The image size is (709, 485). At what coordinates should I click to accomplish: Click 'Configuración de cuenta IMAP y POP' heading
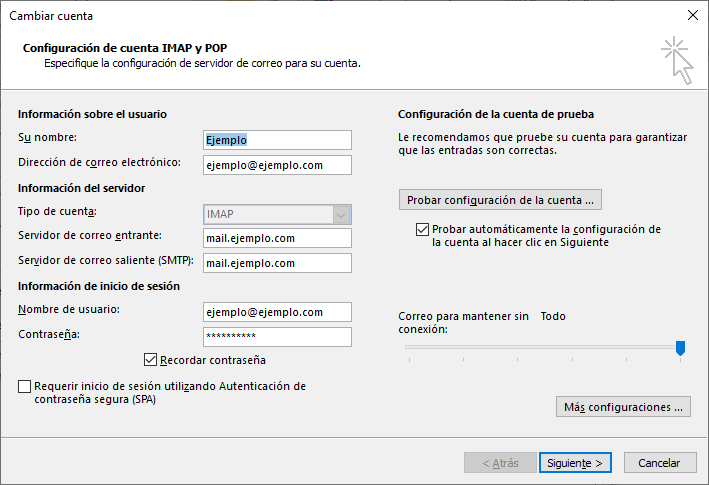(125, 48)
